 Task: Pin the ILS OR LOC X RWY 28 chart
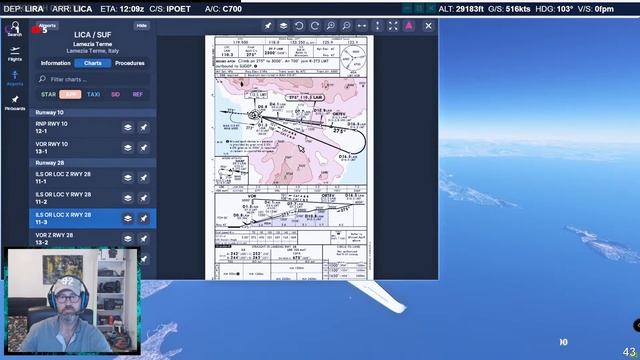(x=144, y=218)
